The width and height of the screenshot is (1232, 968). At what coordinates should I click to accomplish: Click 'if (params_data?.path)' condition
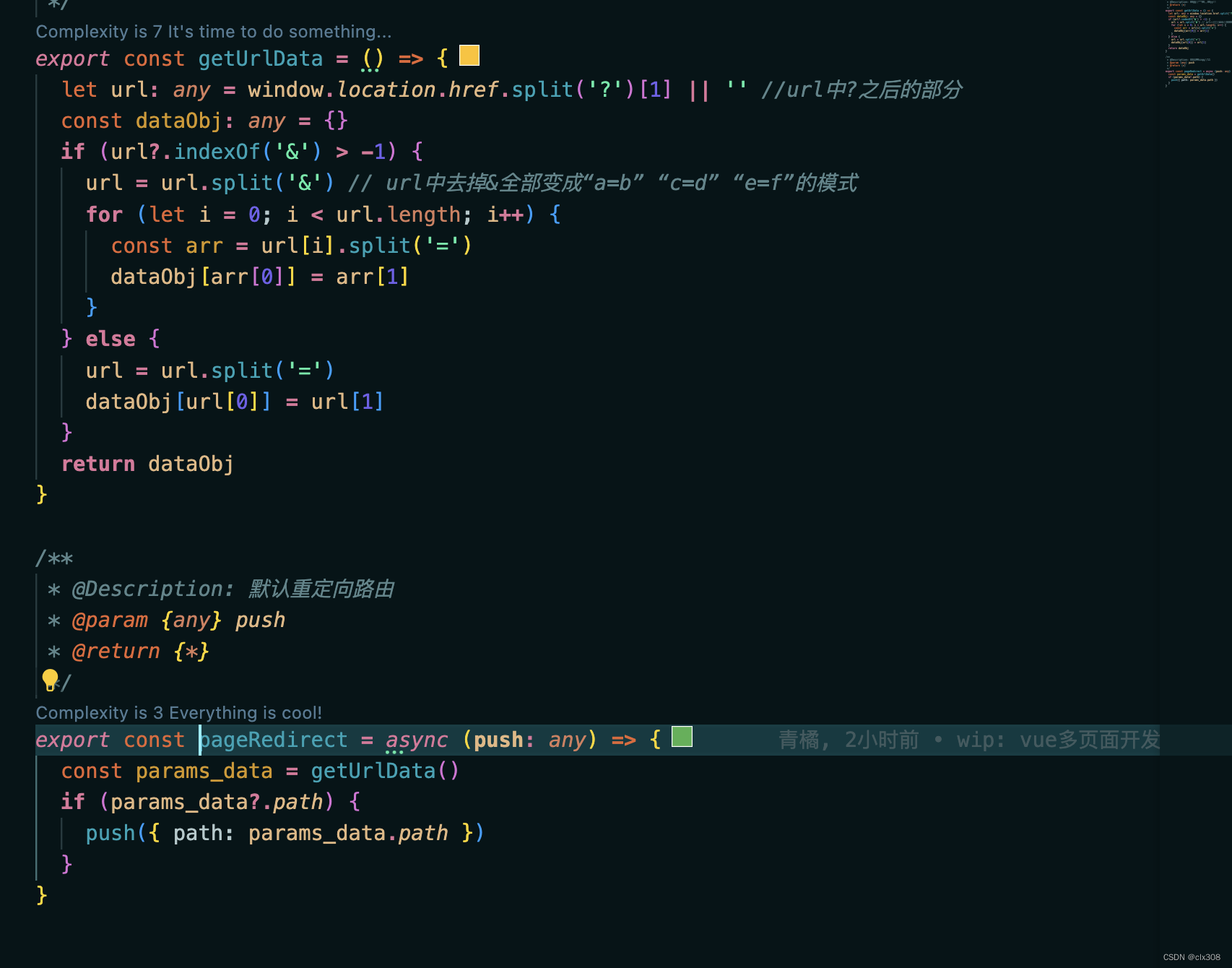(x=211, y=802)
